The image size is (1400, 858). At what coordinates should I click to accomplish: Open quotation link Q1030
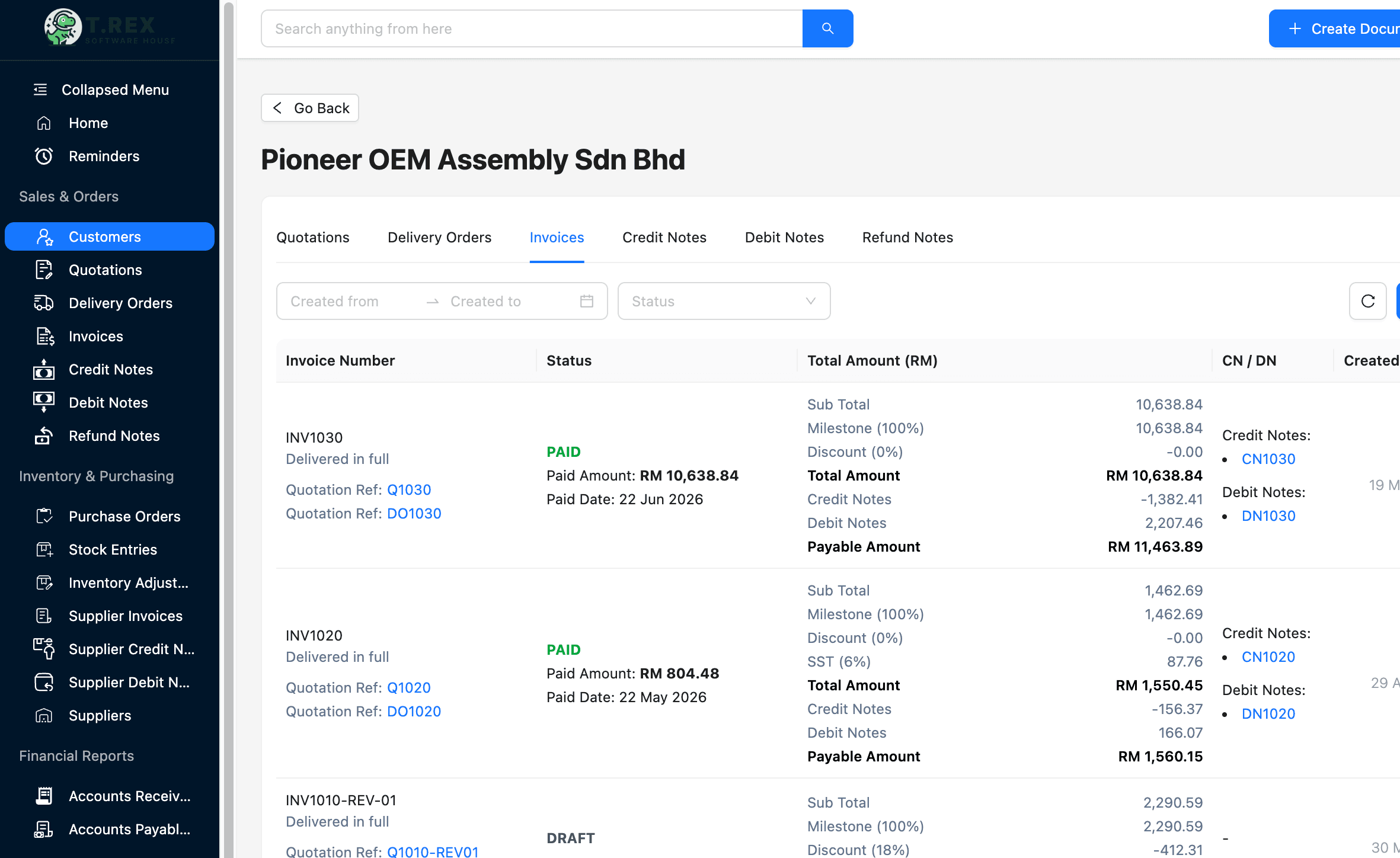[x=408, y=490]
